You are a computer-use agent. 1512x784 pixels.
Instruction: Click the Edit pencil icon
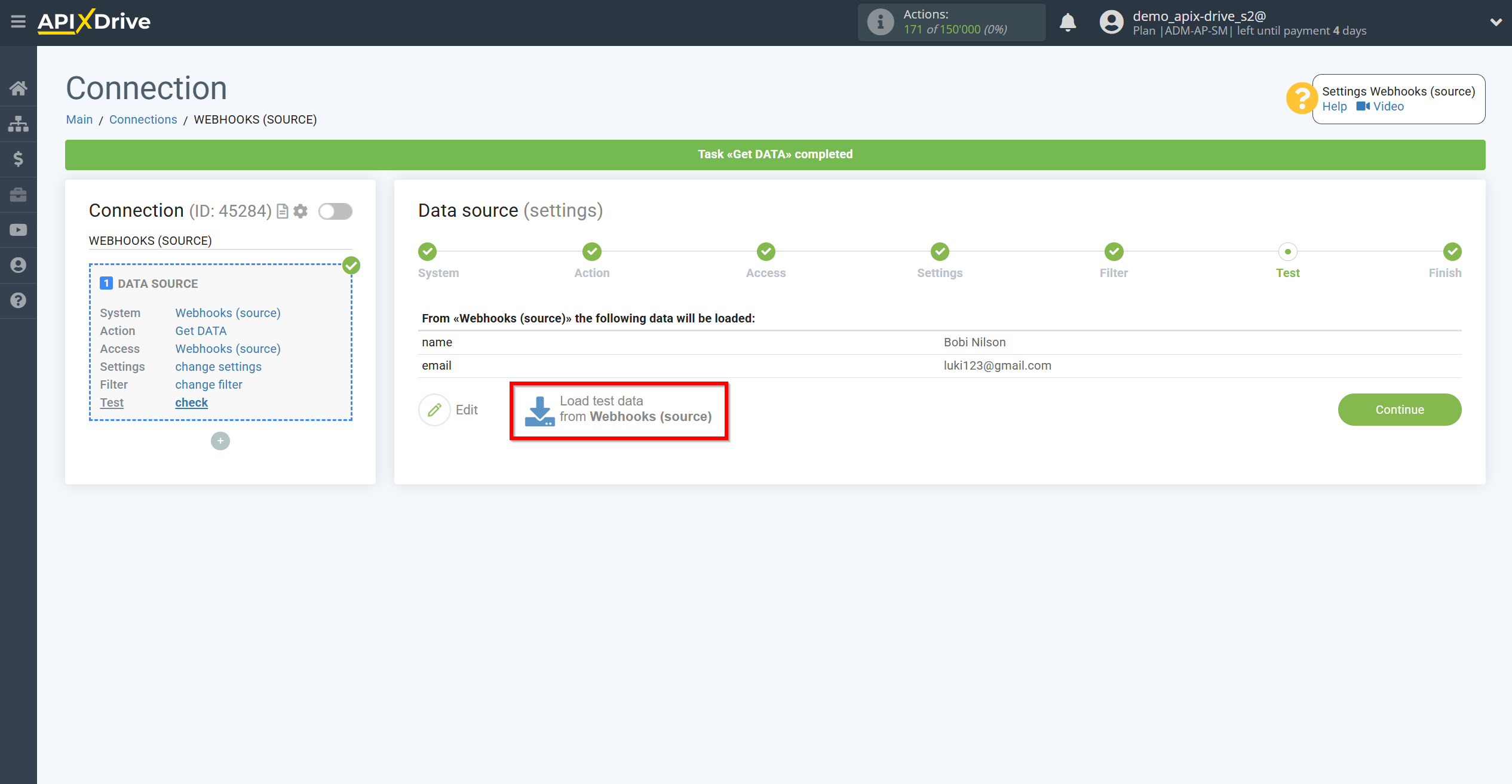tap(434, 410)
